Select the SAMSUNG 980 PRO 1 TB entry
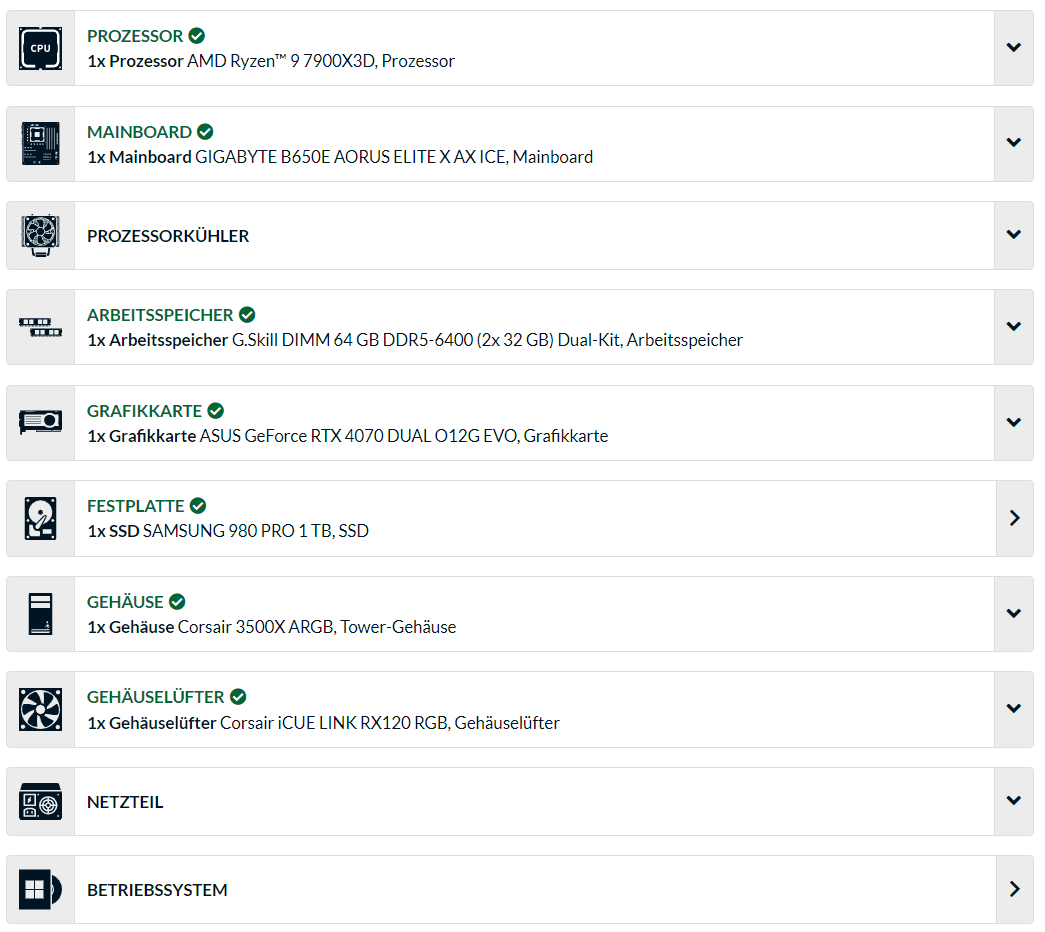 228,531
